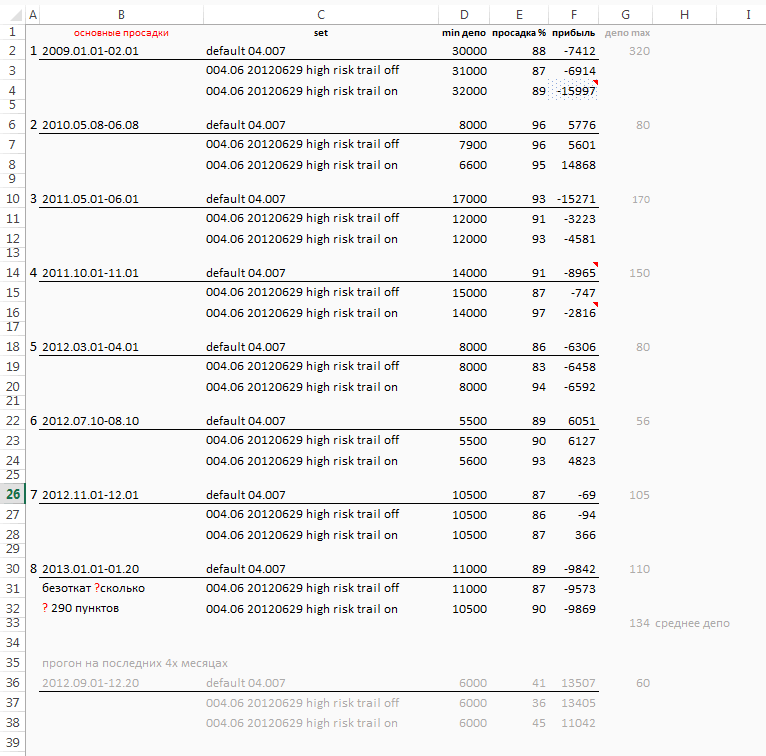
Task: Click the red heading 'основные просадки'
Action: (121, 33)
